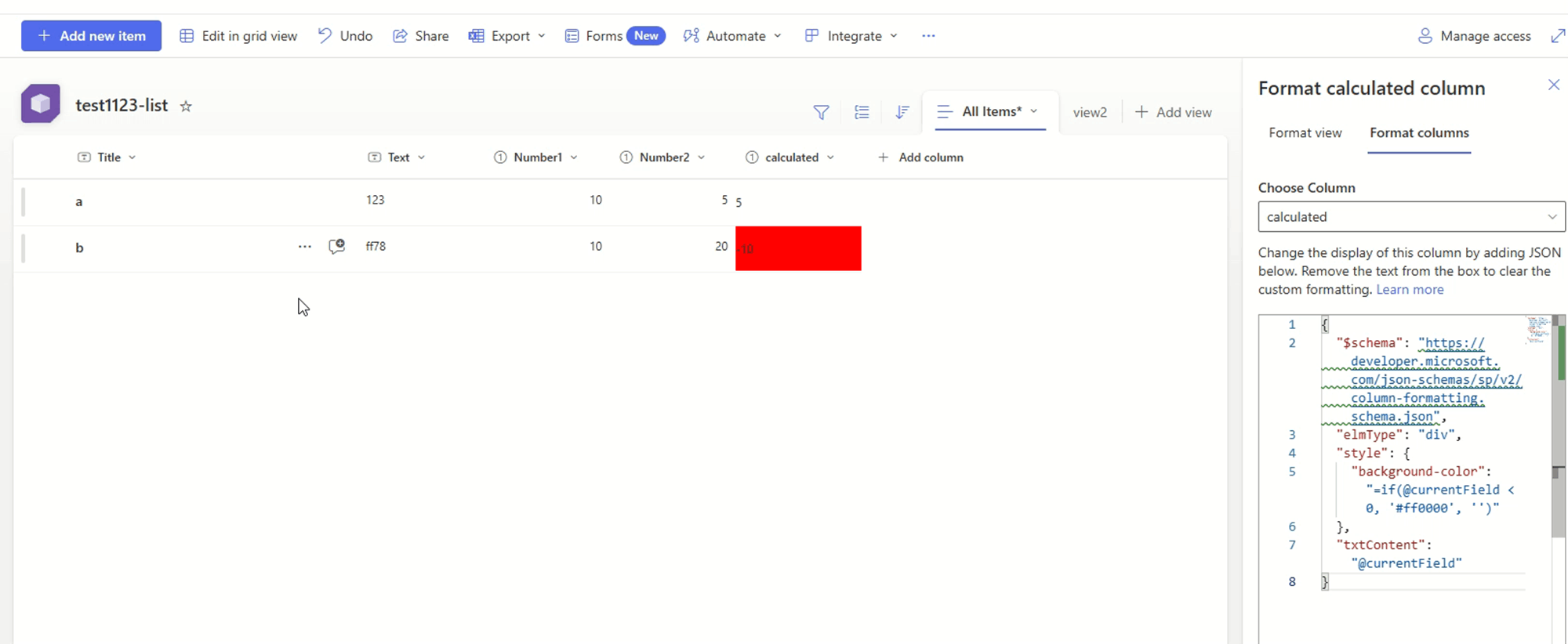The image size is (1568, 644).
Task: Click the comment icon on row b
Action: pos(337,247)
